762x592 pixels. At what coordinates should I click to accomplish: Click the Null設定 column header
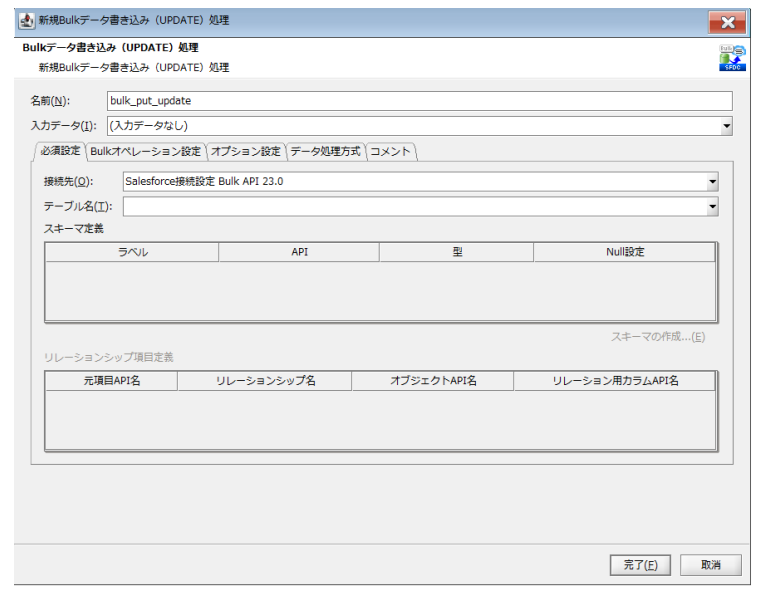click(624, 252)
